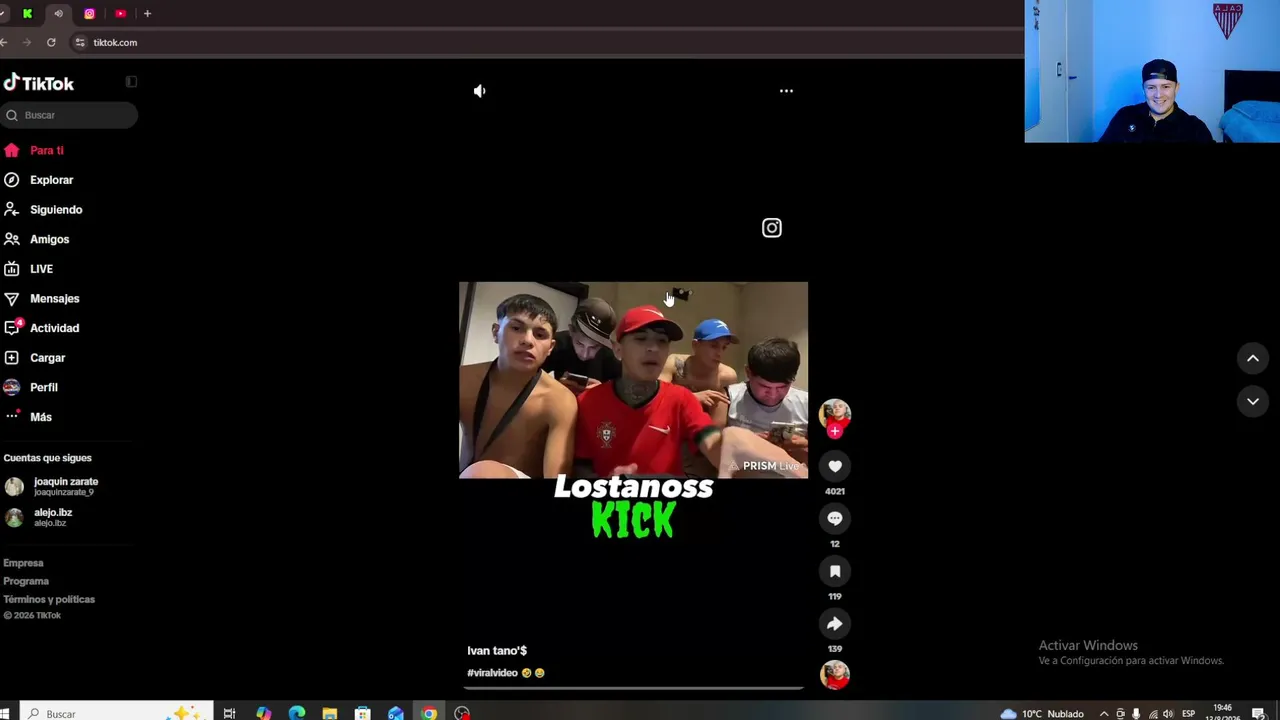Switch to the Instagram browser tab
1280x720 pixels.
tap(89, 14)
